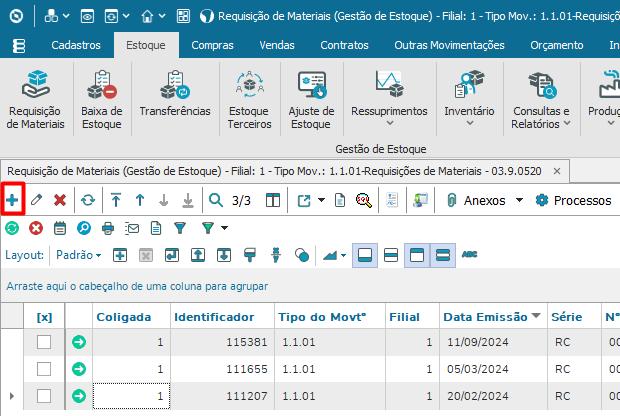Viewport: 620px width, 416px height.
Task: Click the magnifier search icon beside 3/3
Action: click(215, 200)
